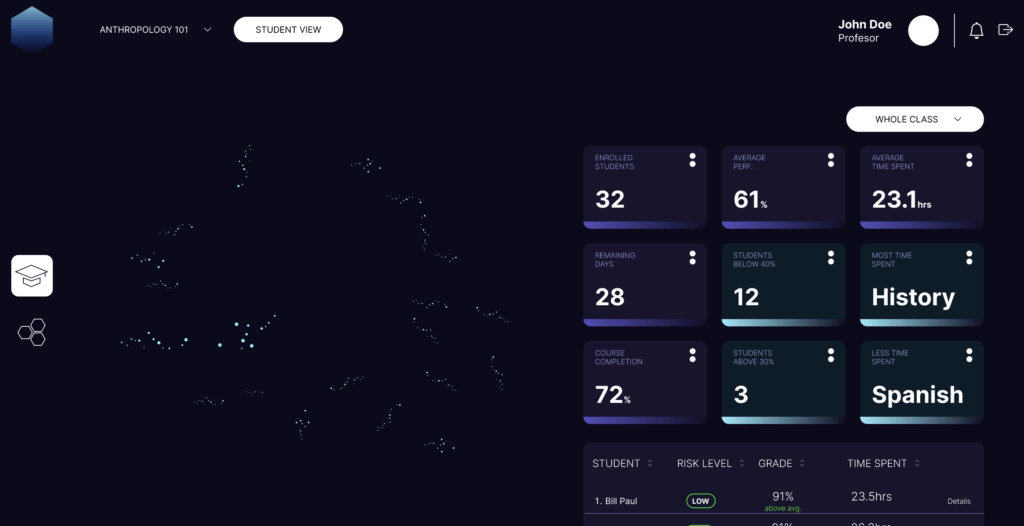
Task: Select the hexagon cluster sidebar icon
Action: pos(32,332)
